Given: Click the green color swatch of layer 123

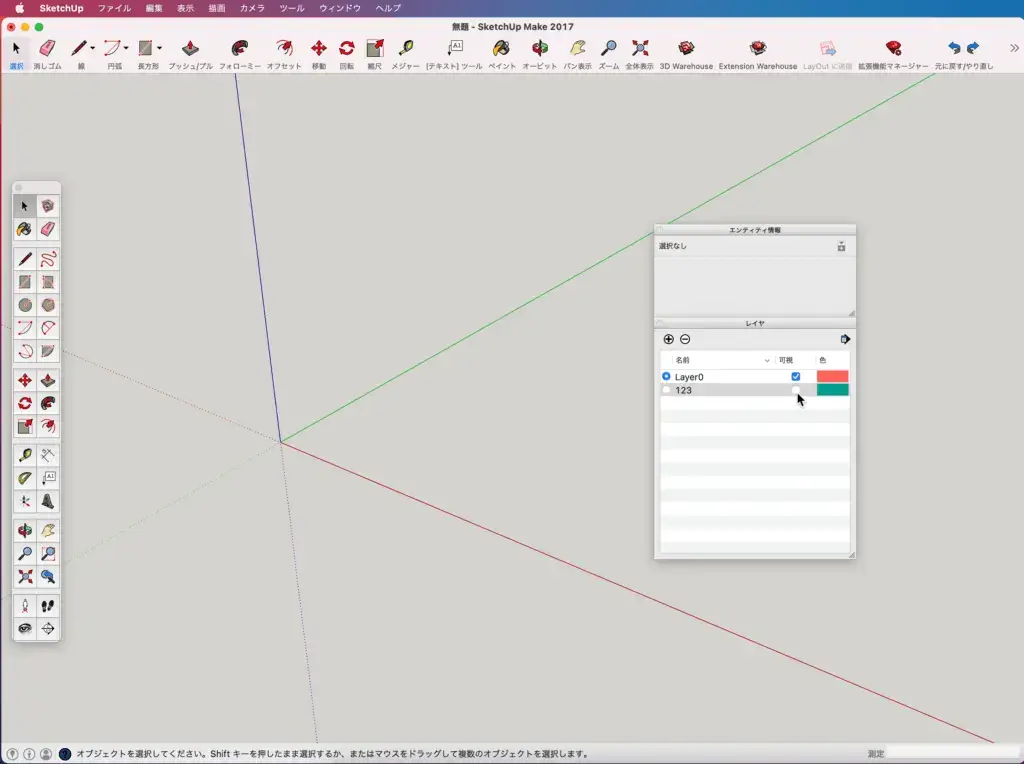Looking at the screenshot, I should (833, 390).
